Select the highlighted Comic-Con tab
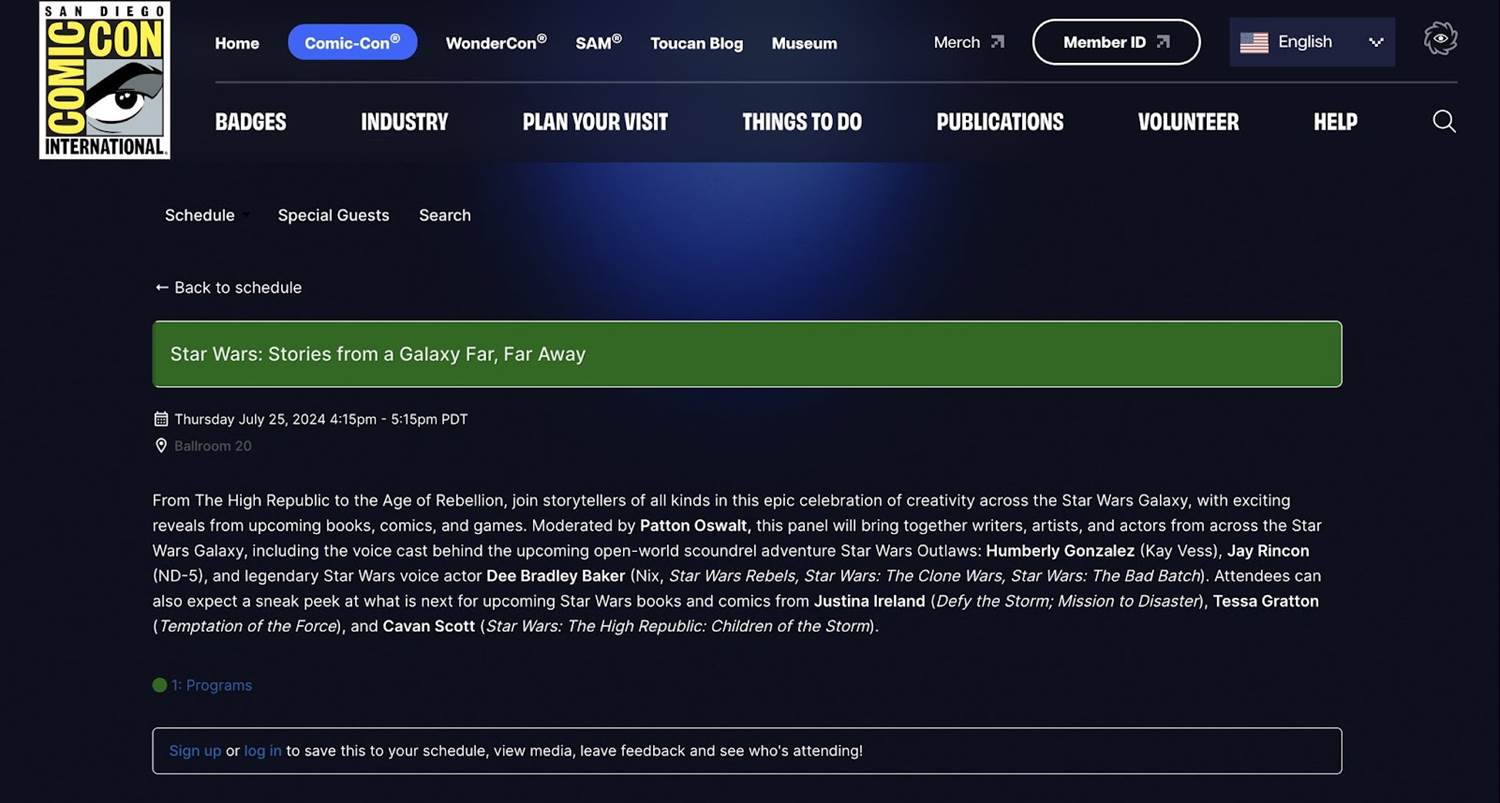Viewport: 1500px width, 803px height. (x=352, y=42)
